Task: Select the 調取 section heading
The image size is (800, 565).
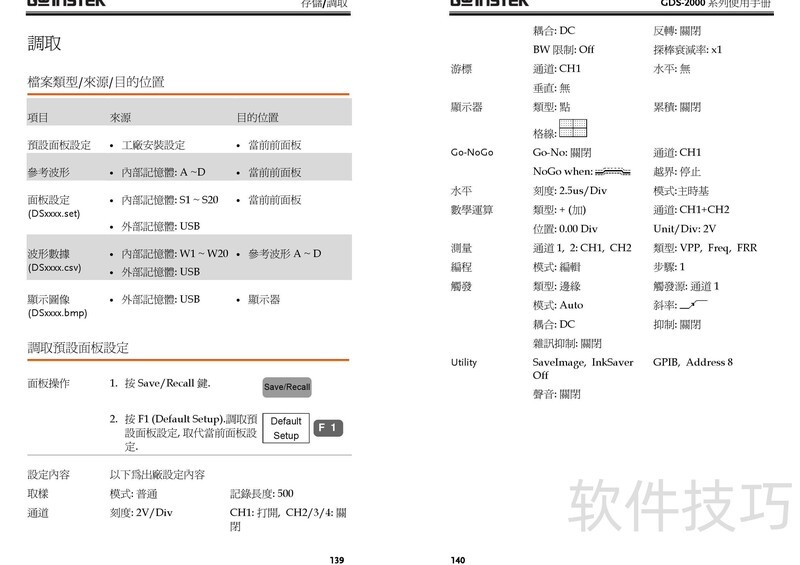Action: tap(44, 43)
